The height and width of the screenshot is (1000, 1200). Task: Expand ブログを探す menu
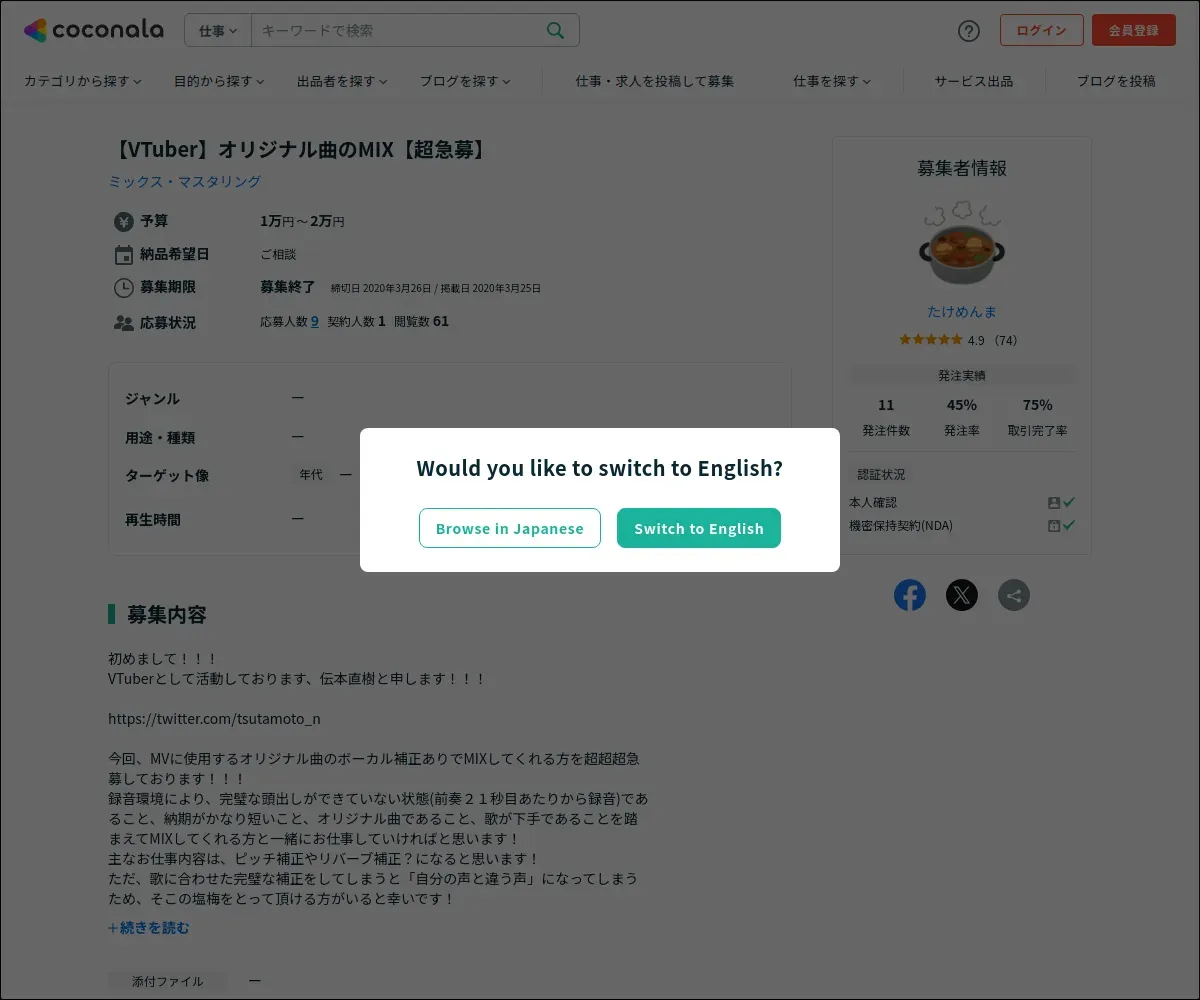tap(465, 81)
